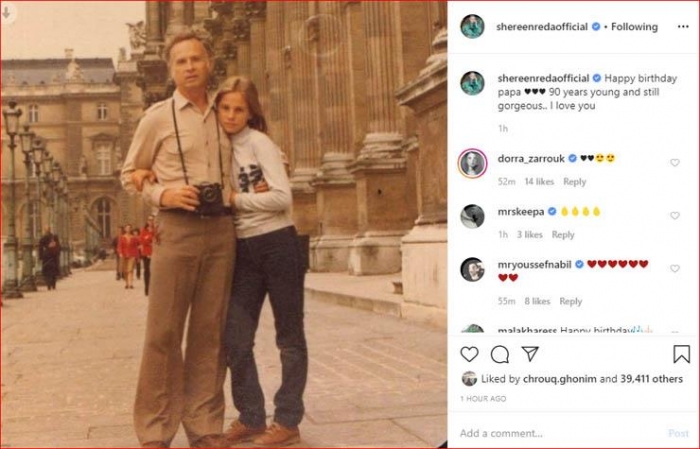View the 39,411 others who liked
The image size is (700, 449).
(x=649, y=379)
